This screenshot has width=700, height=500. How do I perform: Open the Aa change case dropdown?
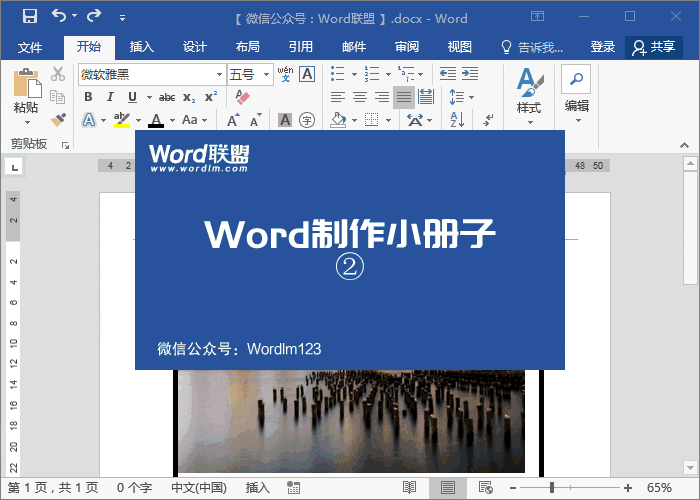pos(195,120)
